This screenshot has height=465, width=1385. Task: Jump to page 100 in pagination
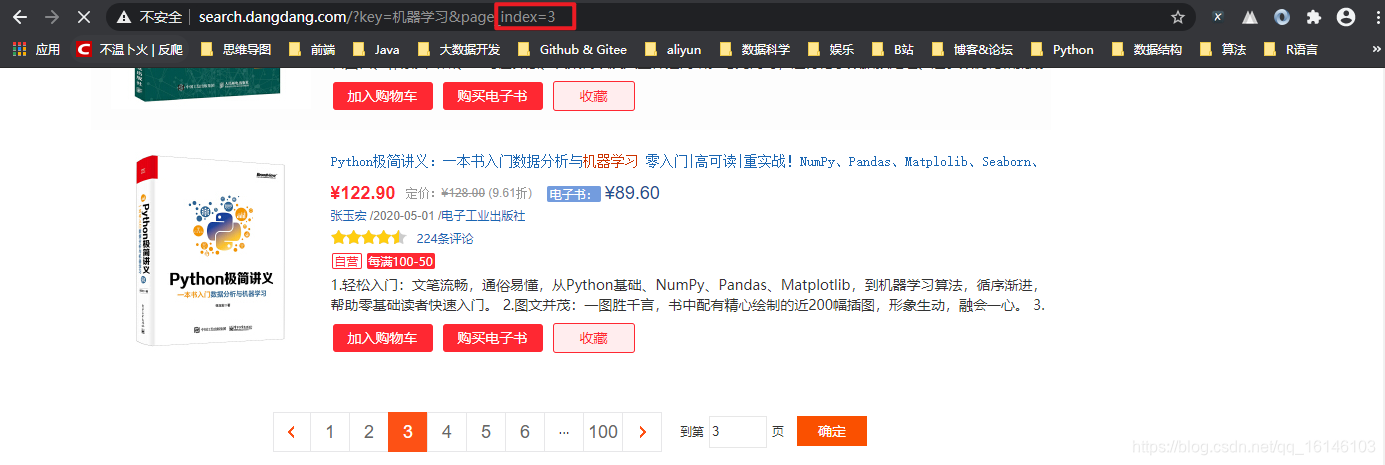603,432
